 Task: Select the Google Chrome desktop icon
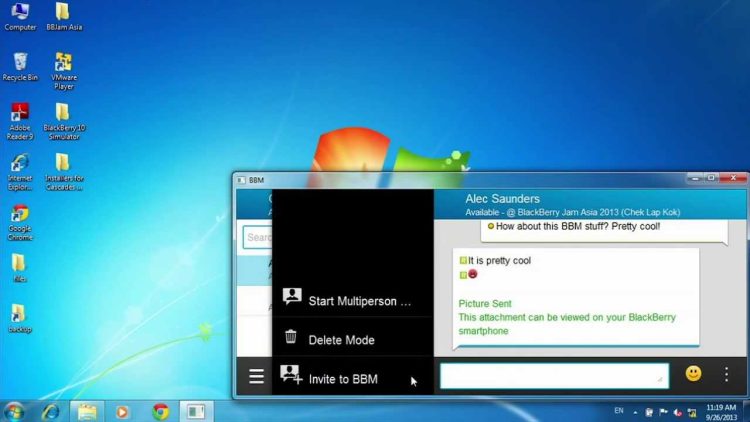pos(20,222)
